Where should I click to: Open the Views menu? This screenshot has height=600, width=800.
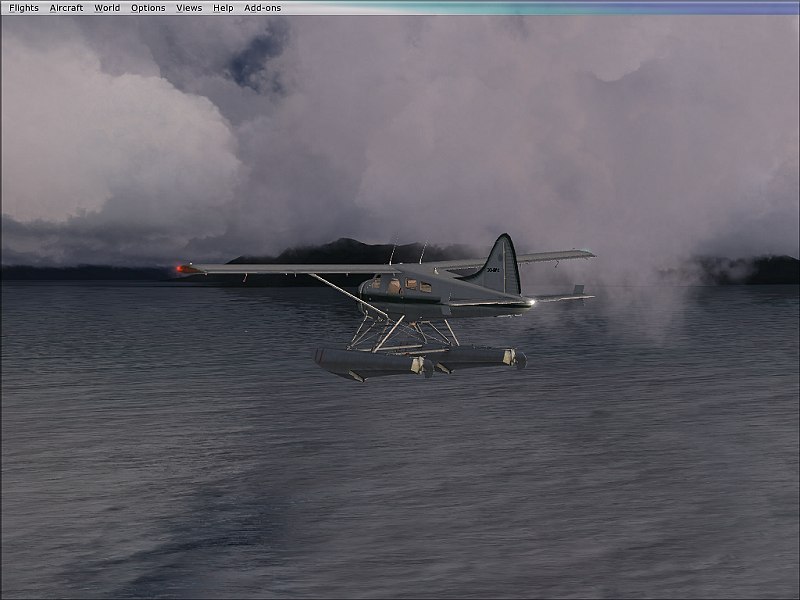click(x=189, y=8)
